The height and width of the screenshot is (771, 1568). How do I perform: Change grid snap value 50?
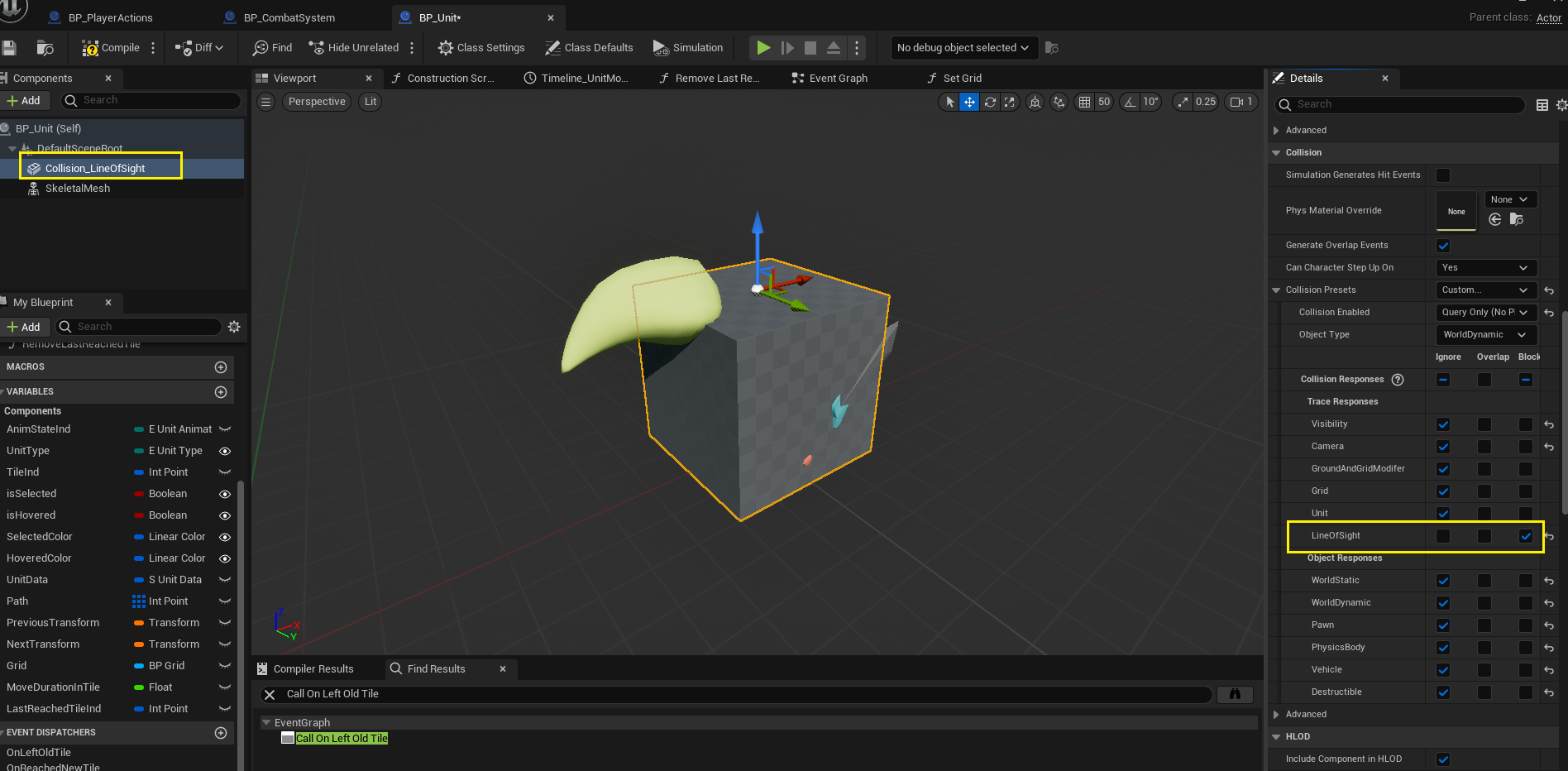1104,102
